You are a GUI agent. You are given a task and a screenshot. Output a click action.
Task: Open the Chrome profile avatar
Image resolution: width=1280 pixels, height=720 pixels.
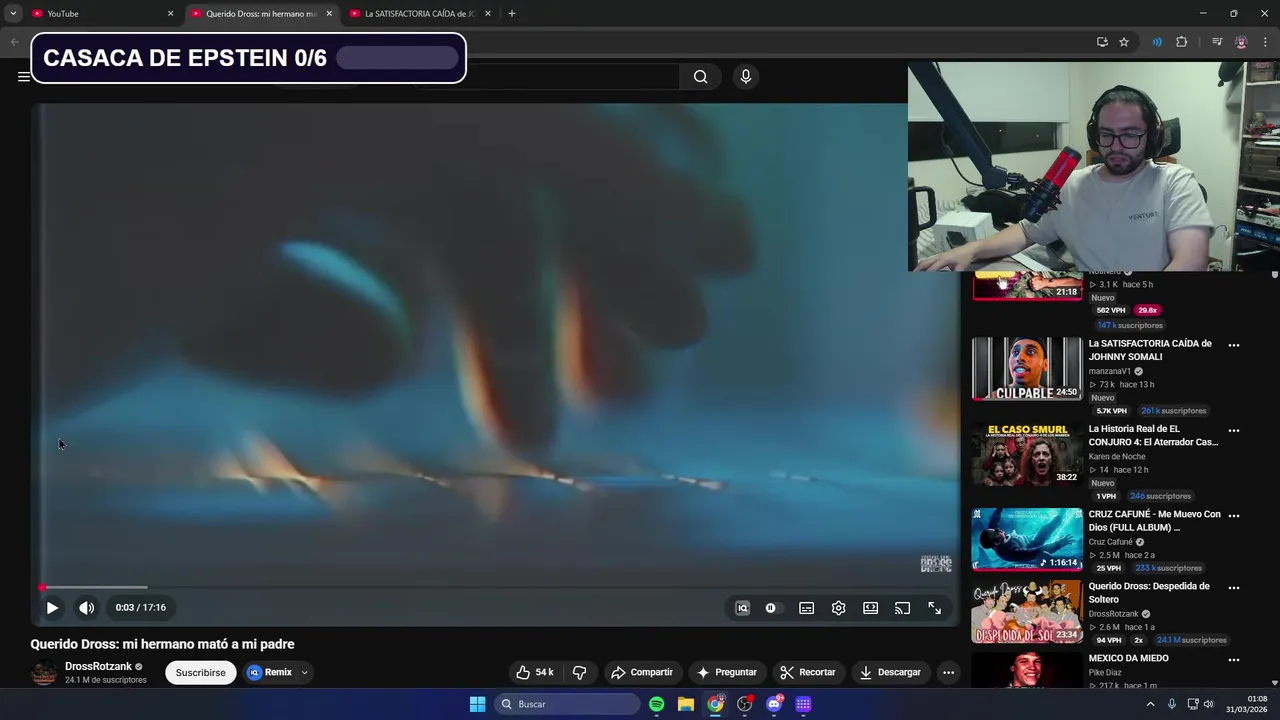(1241, 42)
